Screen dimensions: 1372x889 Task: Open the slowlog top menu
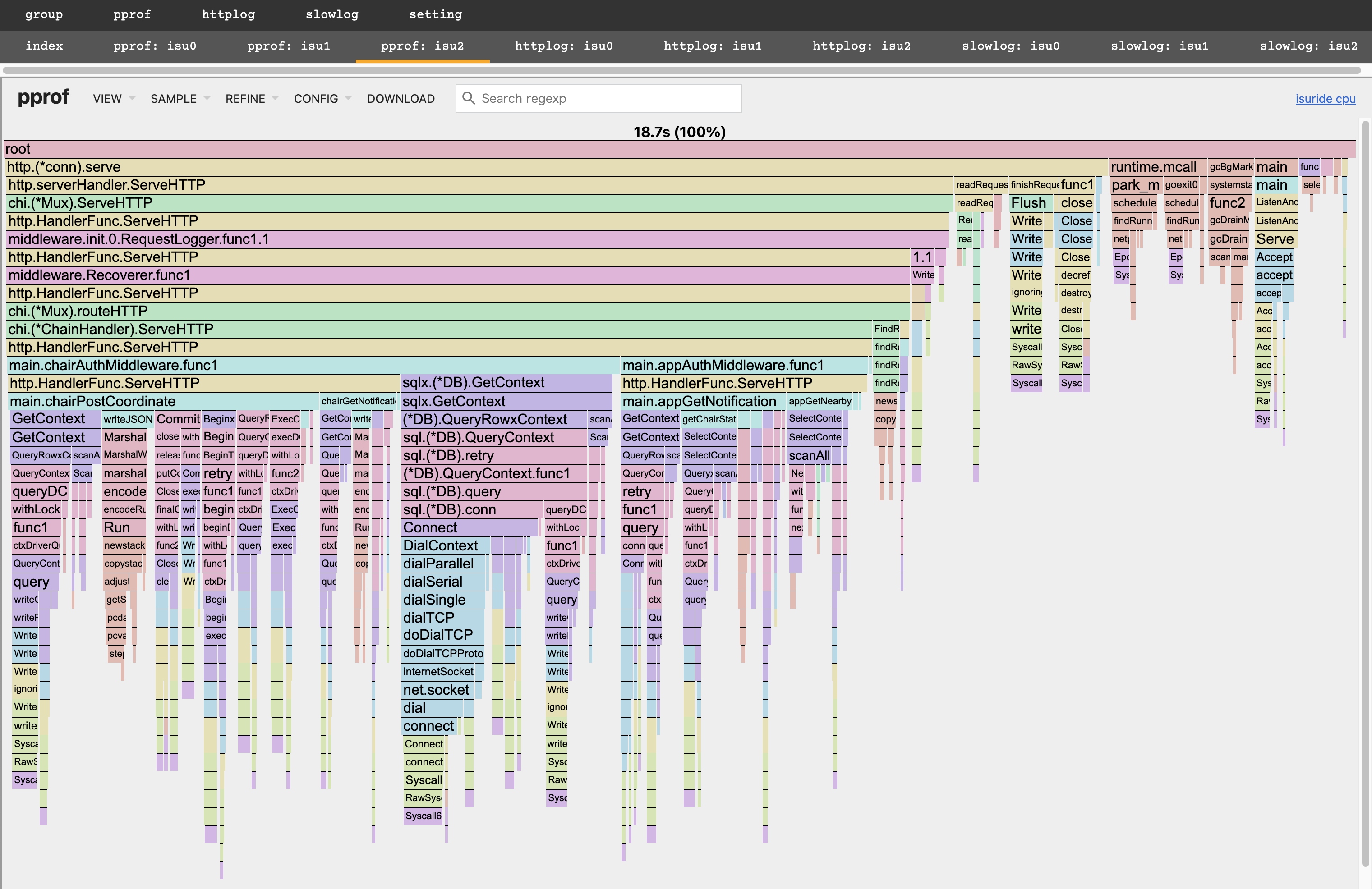click(x=332, y=14)
